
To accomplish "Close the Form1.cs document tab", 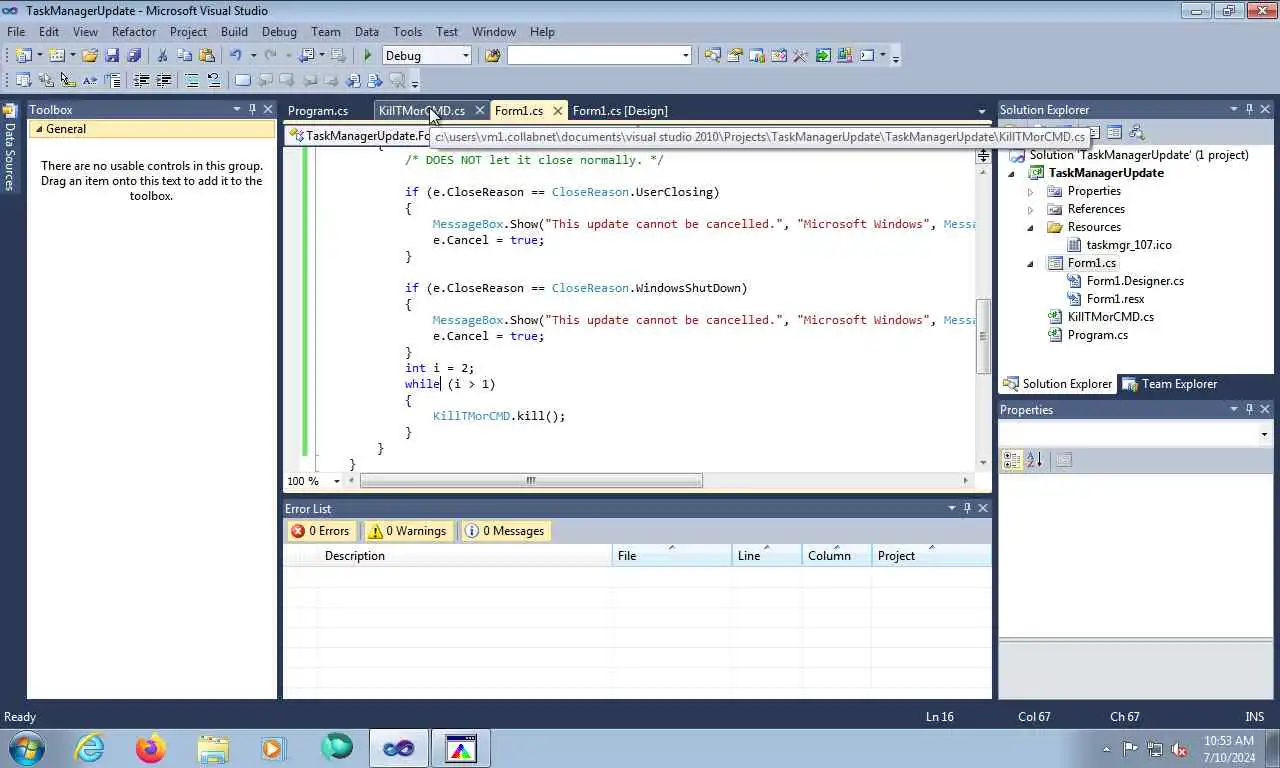I will [557, 111].
